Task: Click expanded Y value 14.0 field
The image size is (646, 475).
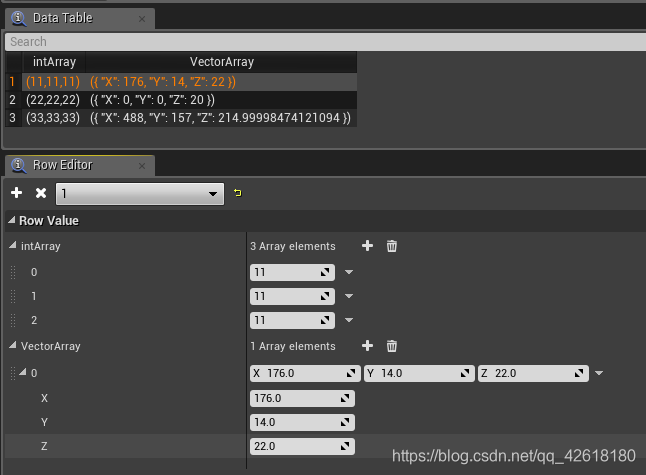Action: pos(302,422)
